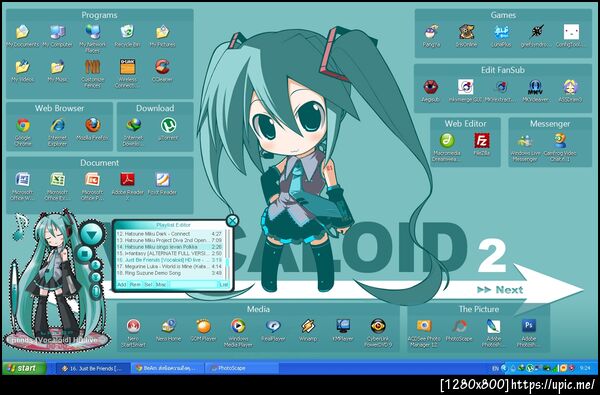
Task: Click the round down-arrow player button
Action: pyautogui.click(x=91, y=235)
